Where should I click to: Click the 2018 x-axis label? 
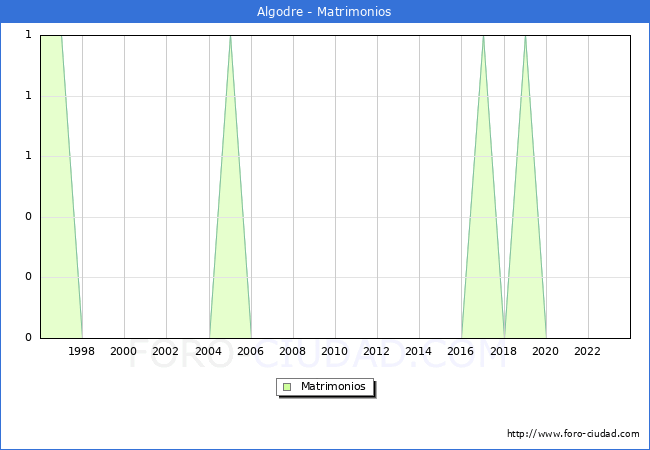[x=504, y=351]
